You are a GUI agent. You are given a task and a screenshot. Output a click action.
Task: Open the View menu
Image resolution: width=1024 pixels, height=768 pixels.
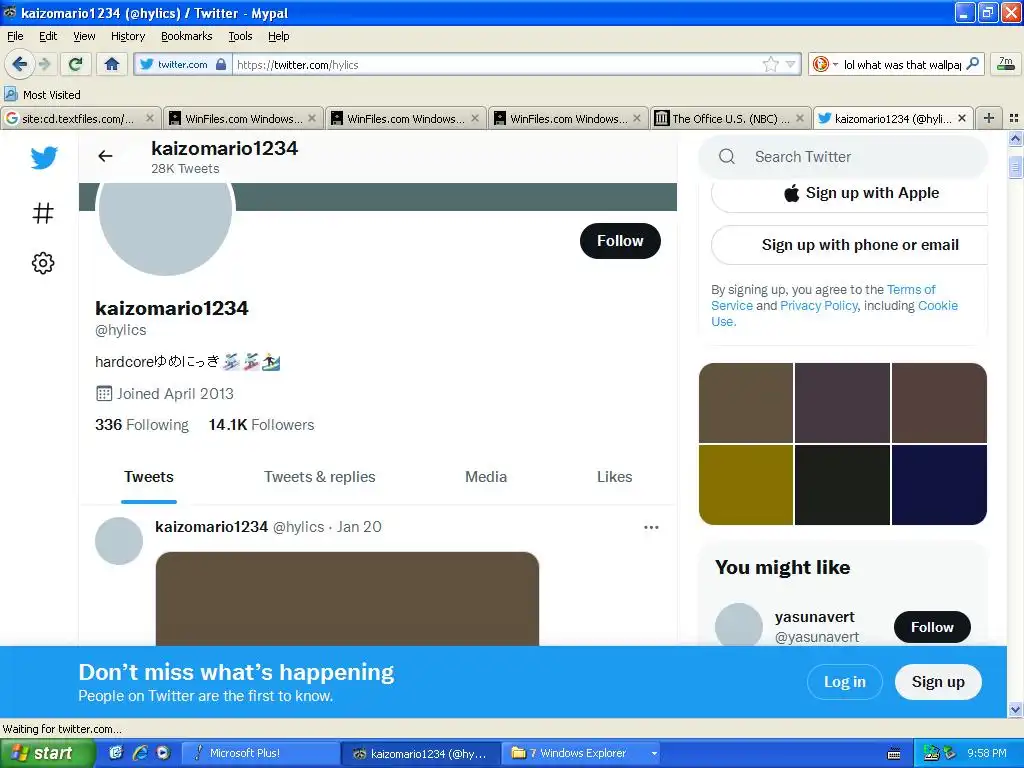[84, 36]
